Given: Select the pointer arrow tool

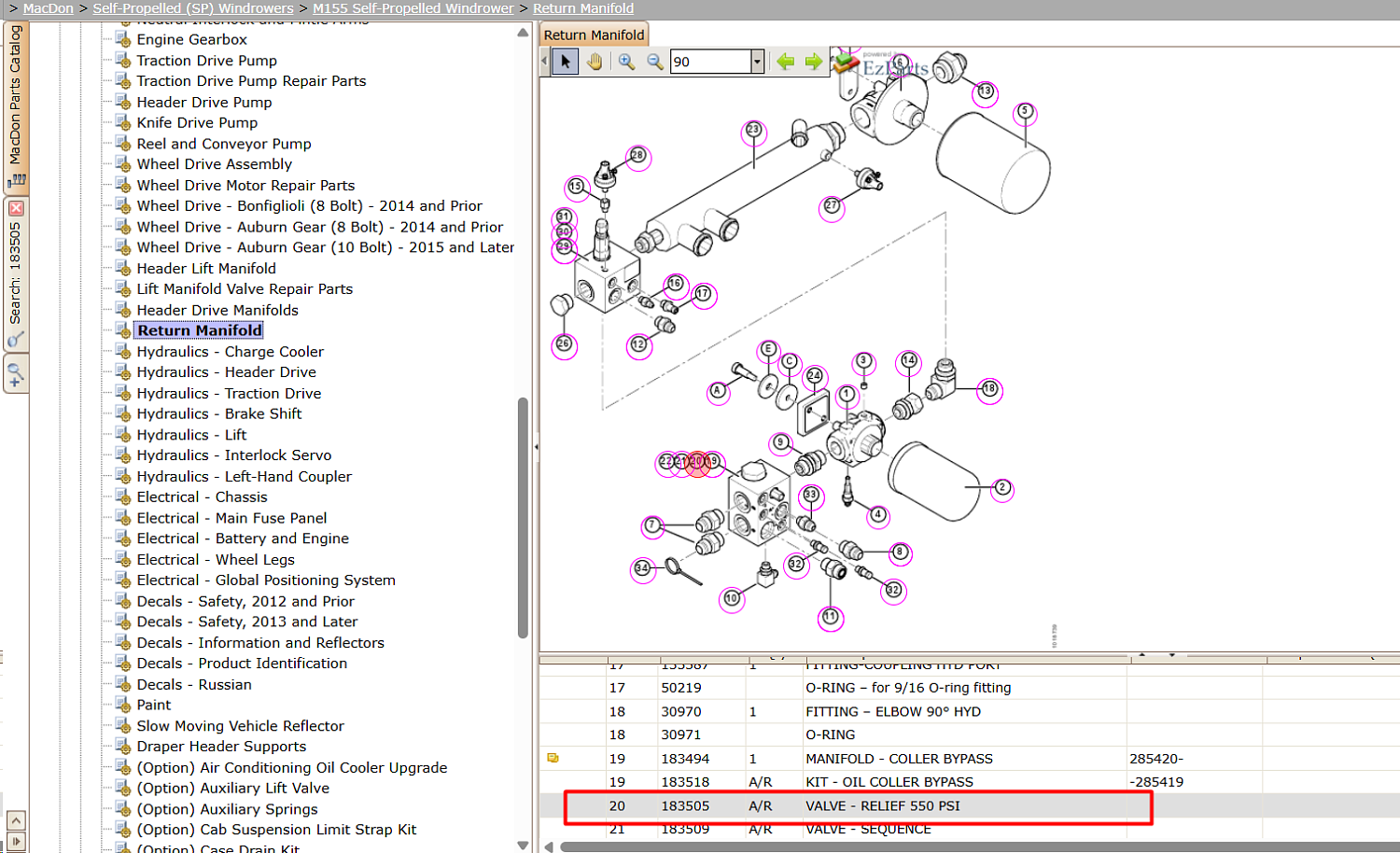Looking at the screenshot, I should [x=566, y=62].
